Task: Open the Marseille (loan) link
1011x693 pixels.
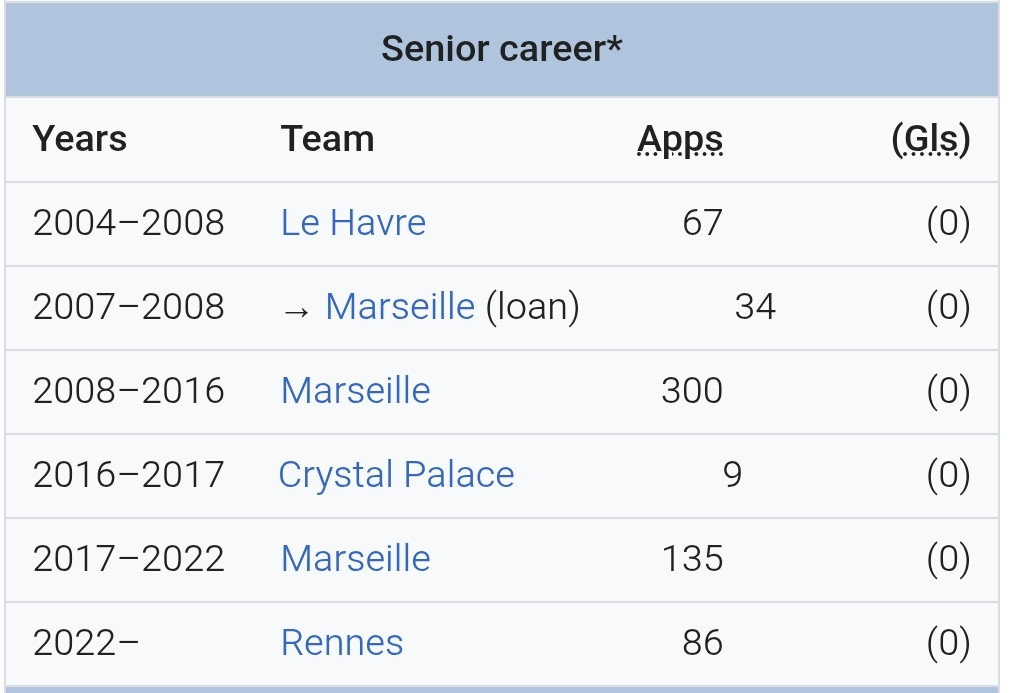Action: (x=400, y=306)
